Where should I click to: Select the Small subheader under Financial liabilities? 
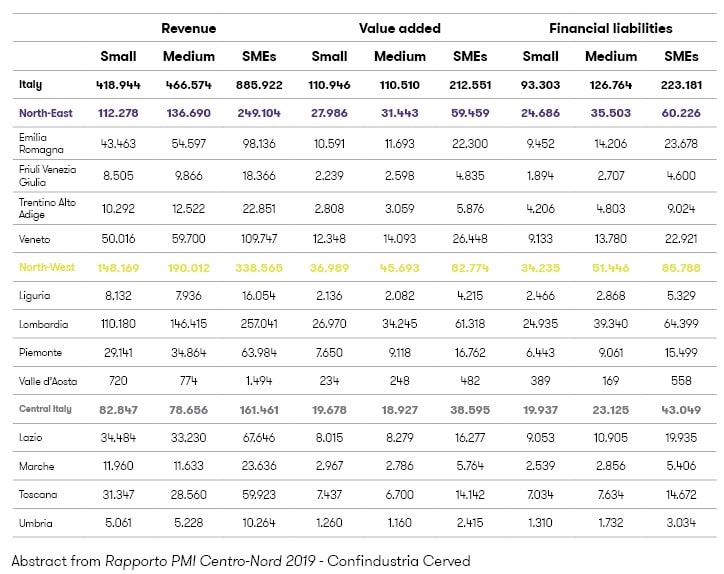coord(541,57)
